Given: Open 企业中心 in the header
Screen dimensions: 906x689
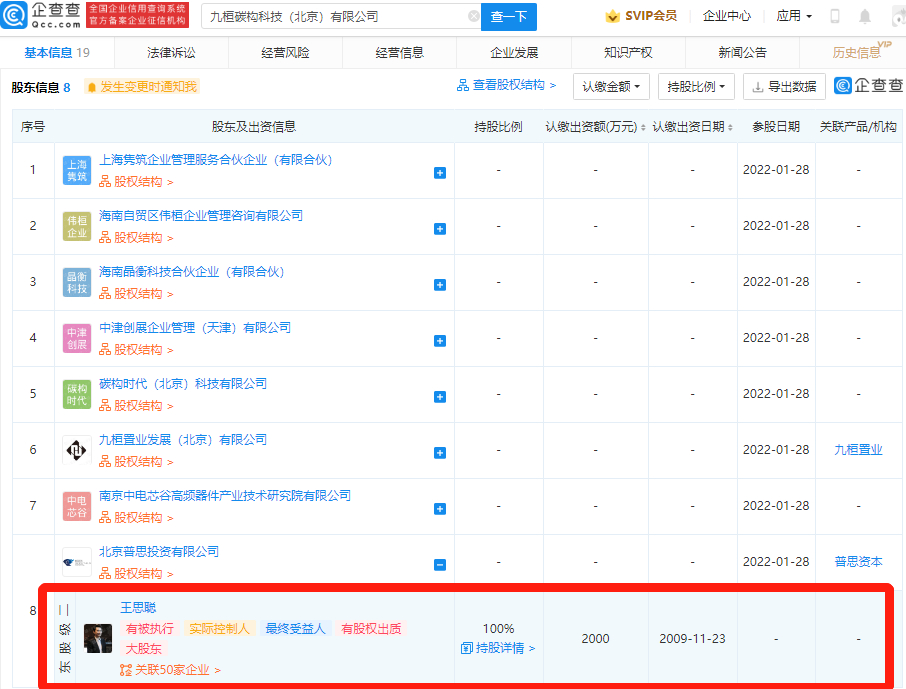Looking at the screenshot, I should (727, 16).
